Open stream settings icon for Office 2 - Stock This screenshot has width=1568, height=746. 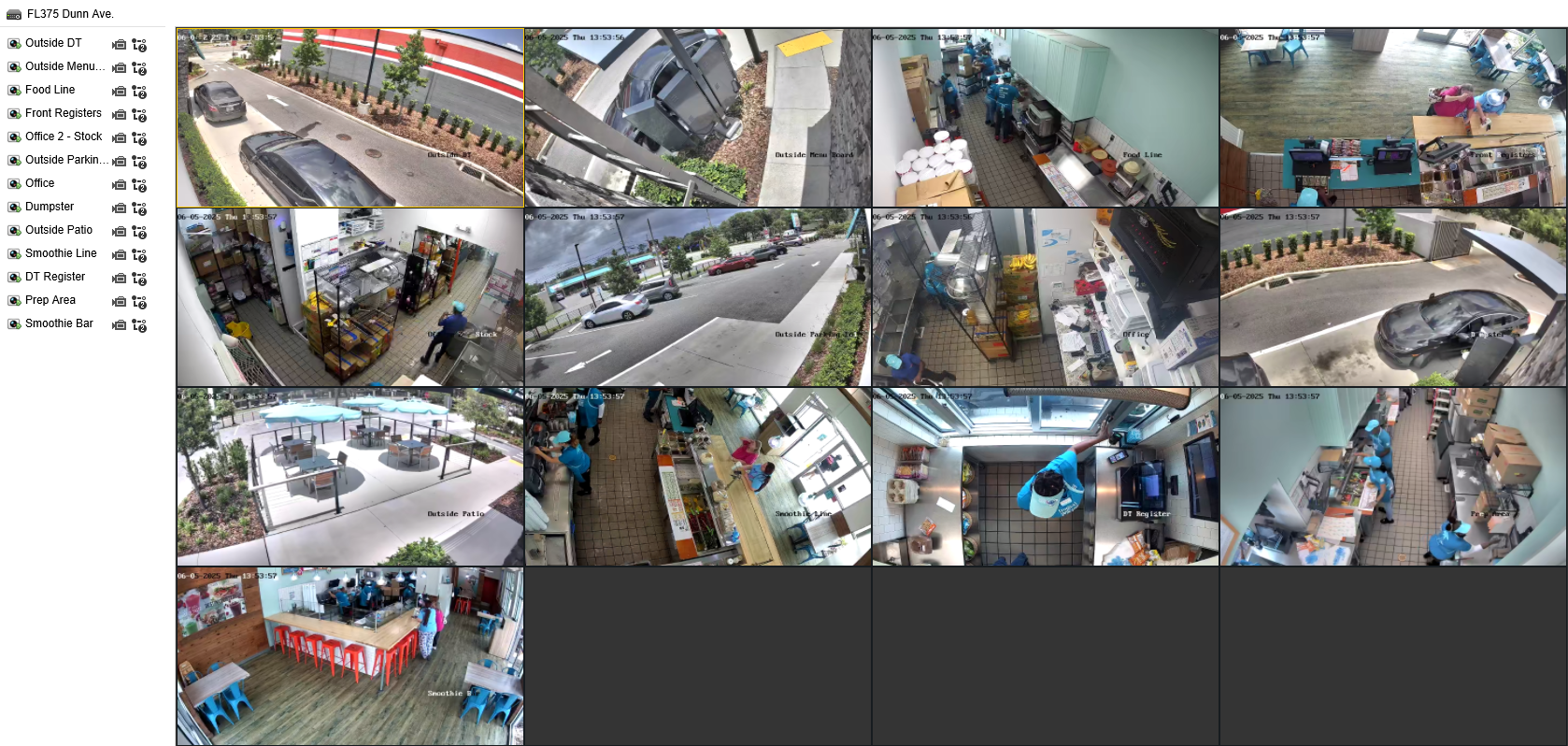139,138
